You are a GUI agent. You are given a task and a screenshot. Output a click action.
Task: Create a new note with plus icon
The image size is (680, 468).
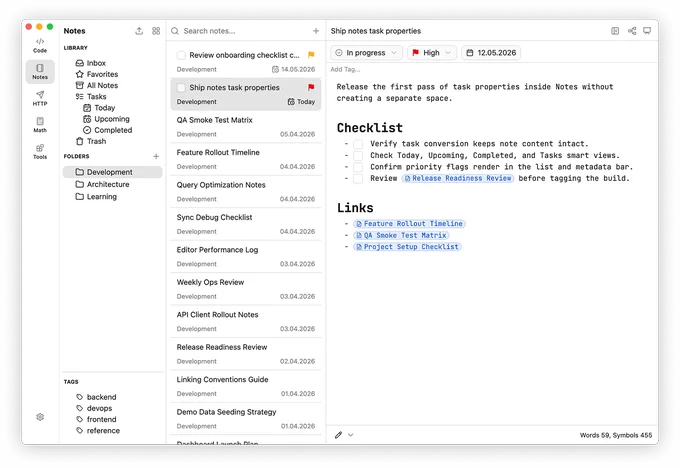pyautogui.click(x=316, y=31)
